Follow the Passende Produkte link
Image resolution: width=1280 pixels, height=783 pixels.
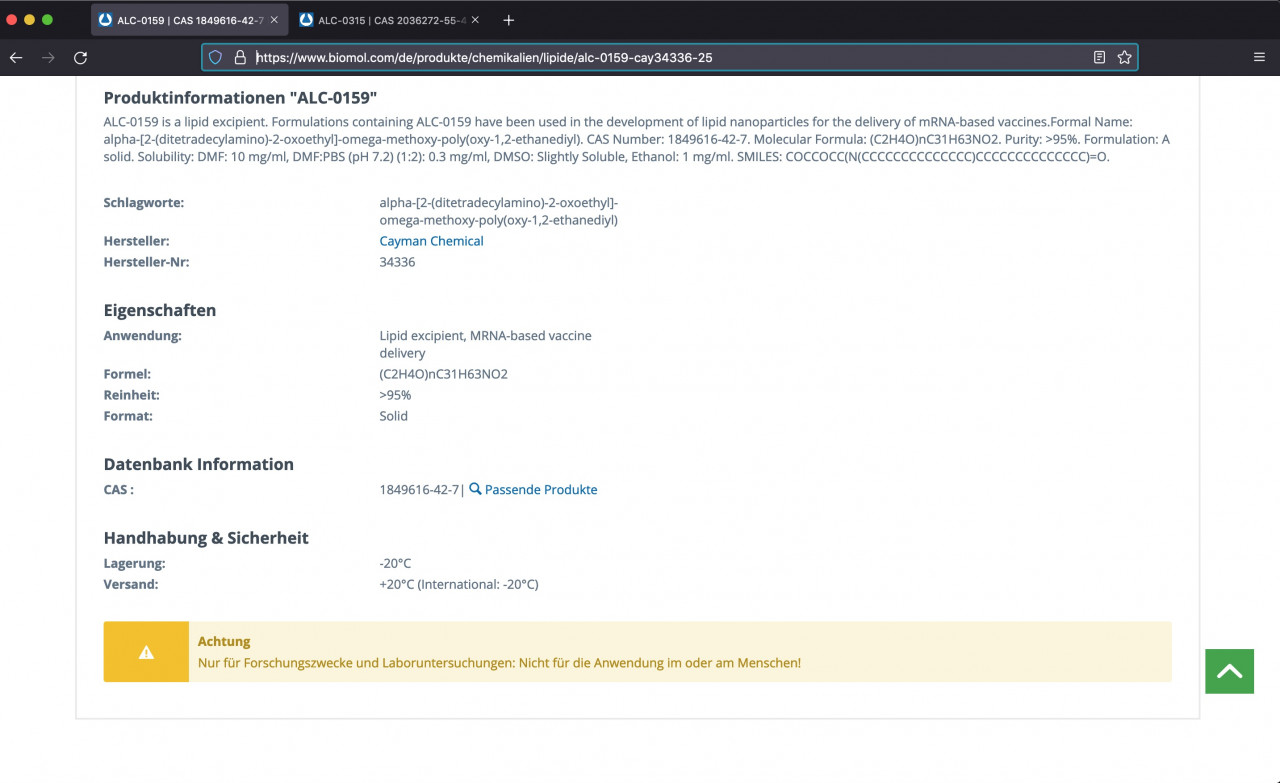540,490
